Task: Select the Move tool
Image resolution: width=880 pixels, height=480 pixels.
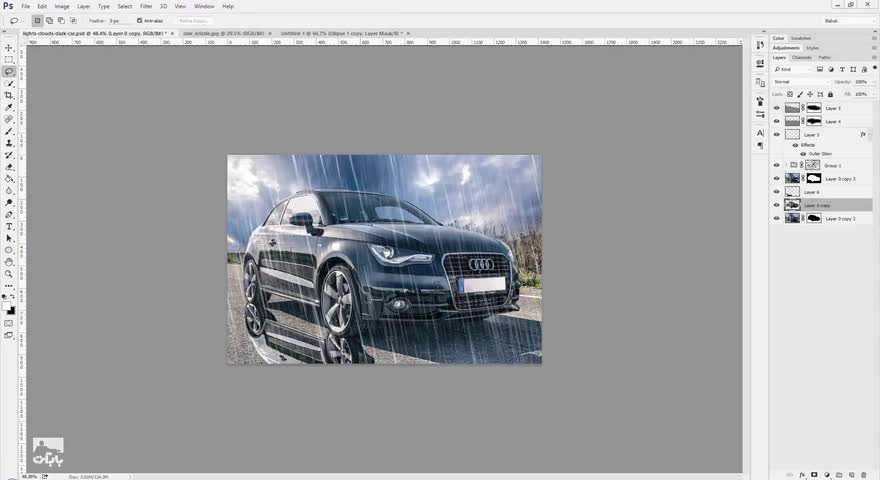Action: coord(8,48)
